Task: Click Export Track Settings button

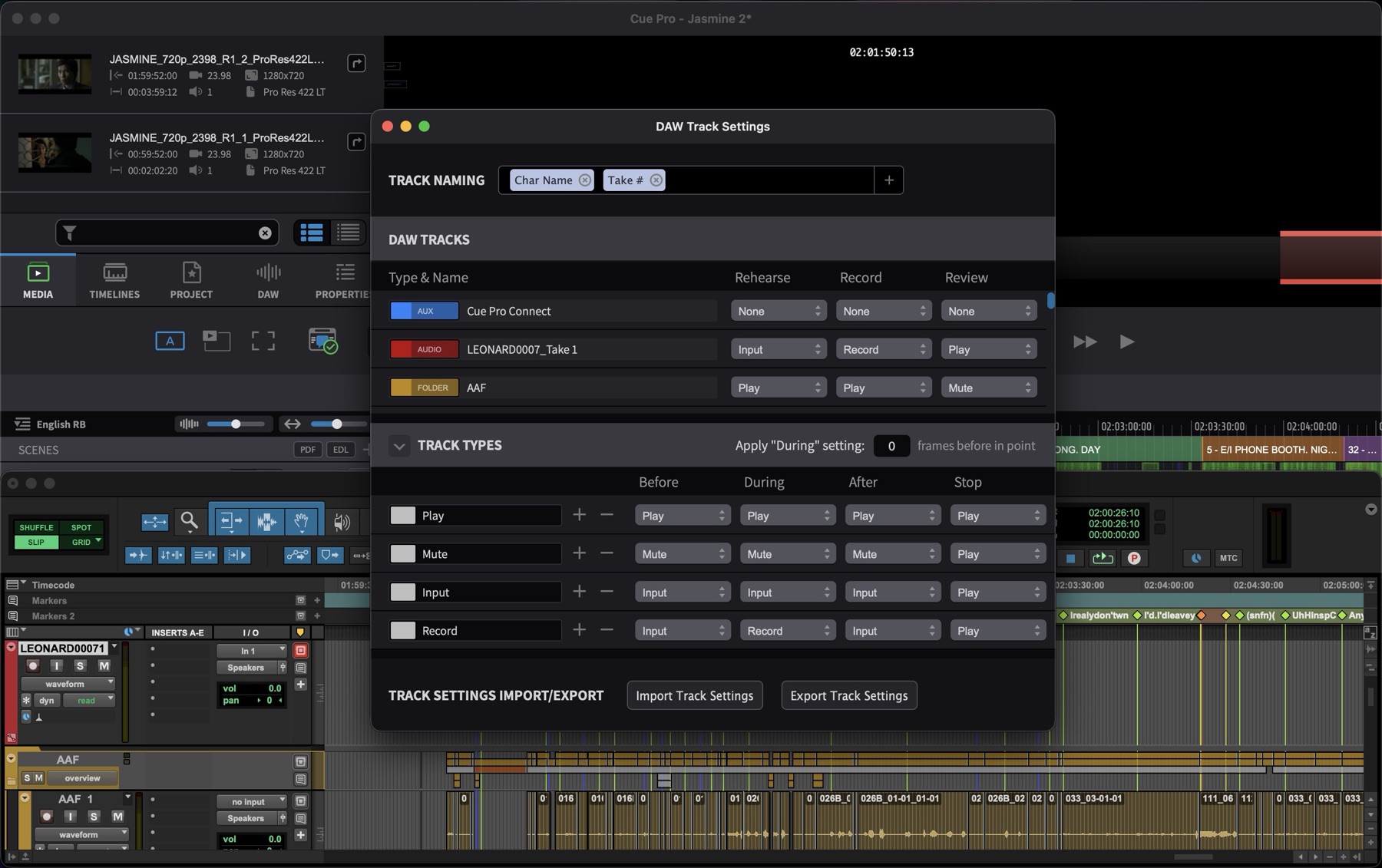Action: pos(849,695)
